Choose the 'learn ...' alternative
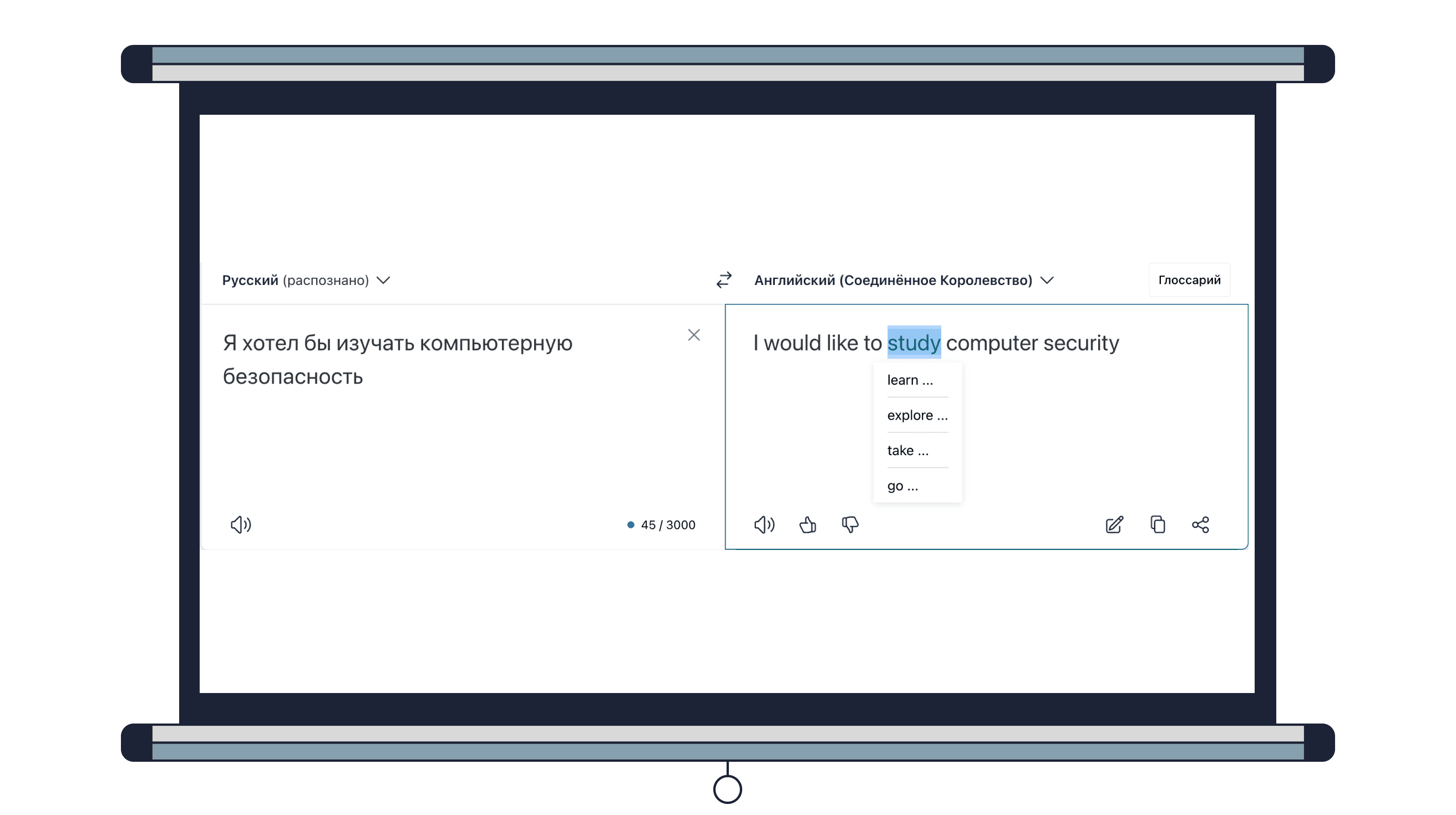This screenshot has height=815, width=1456. (917, 380)
